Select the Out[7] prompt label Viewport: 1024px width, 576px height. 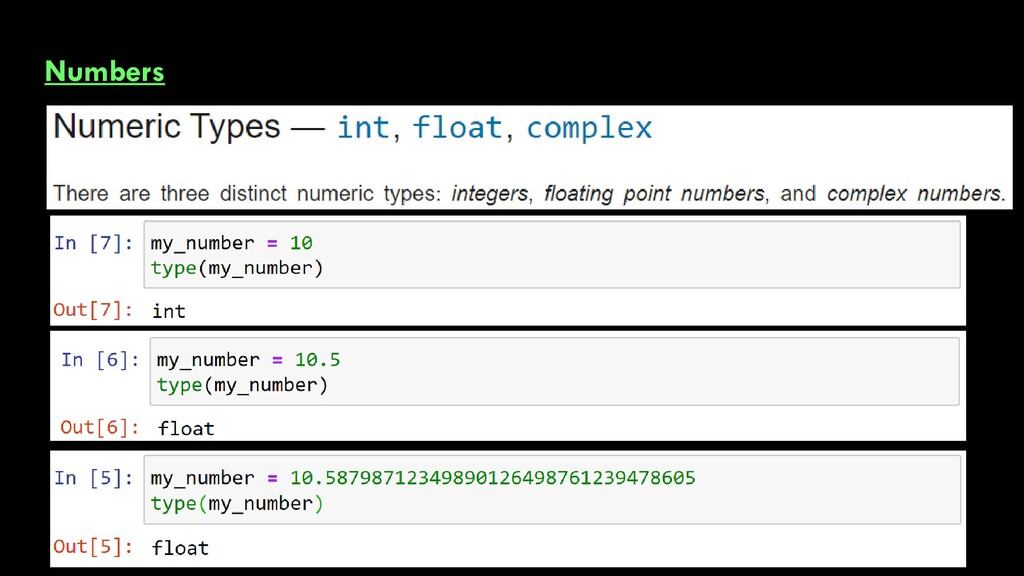93,310
